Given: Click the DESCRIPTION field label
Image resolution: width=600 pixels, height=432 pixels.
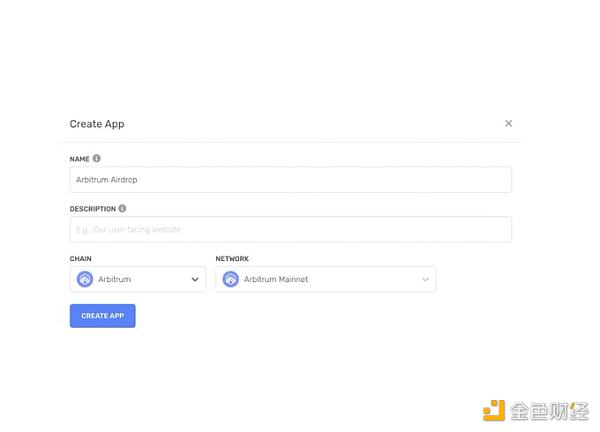Looking at the screenshot, I should tap(92, 209).
